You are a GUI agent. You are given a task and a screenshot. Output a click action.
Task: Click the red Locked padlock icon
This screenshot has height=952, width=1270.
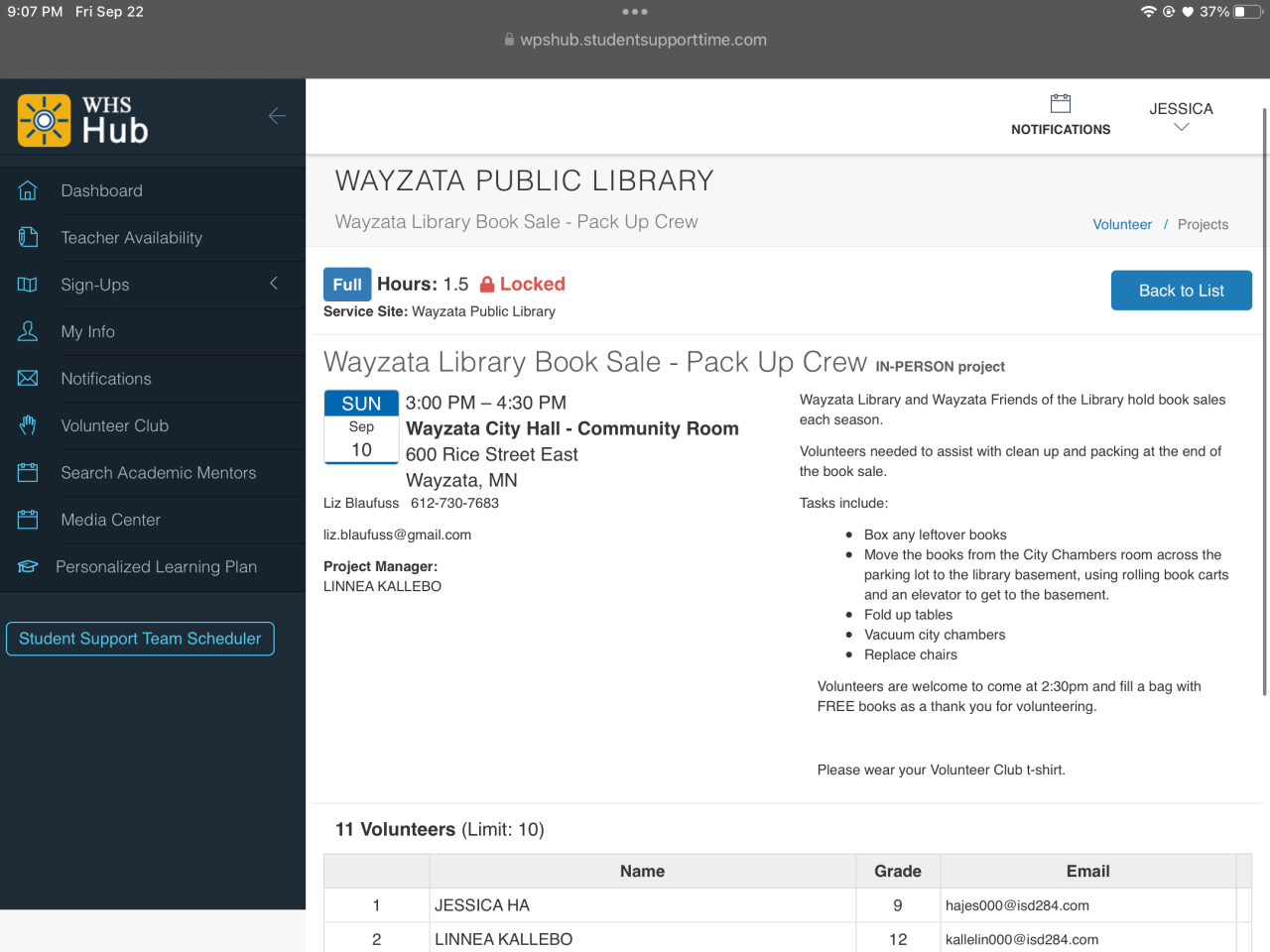[487, 285]
